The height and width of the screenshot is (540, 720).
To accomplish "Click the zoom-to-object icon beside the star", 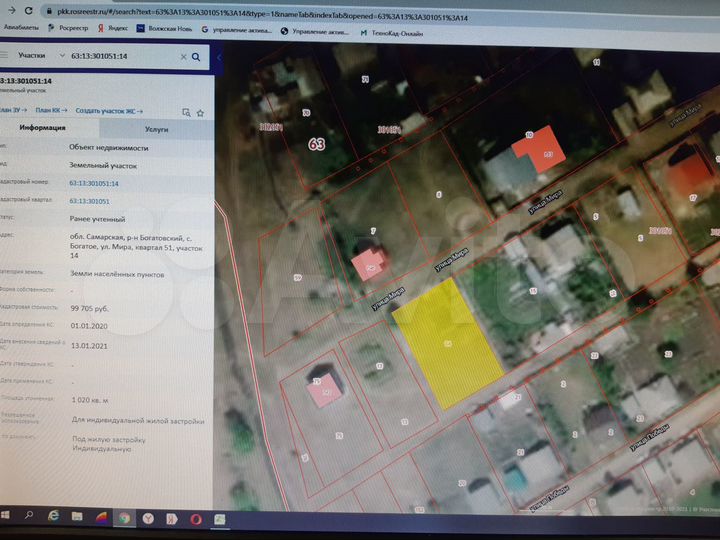I will click(x=186, y=112).
